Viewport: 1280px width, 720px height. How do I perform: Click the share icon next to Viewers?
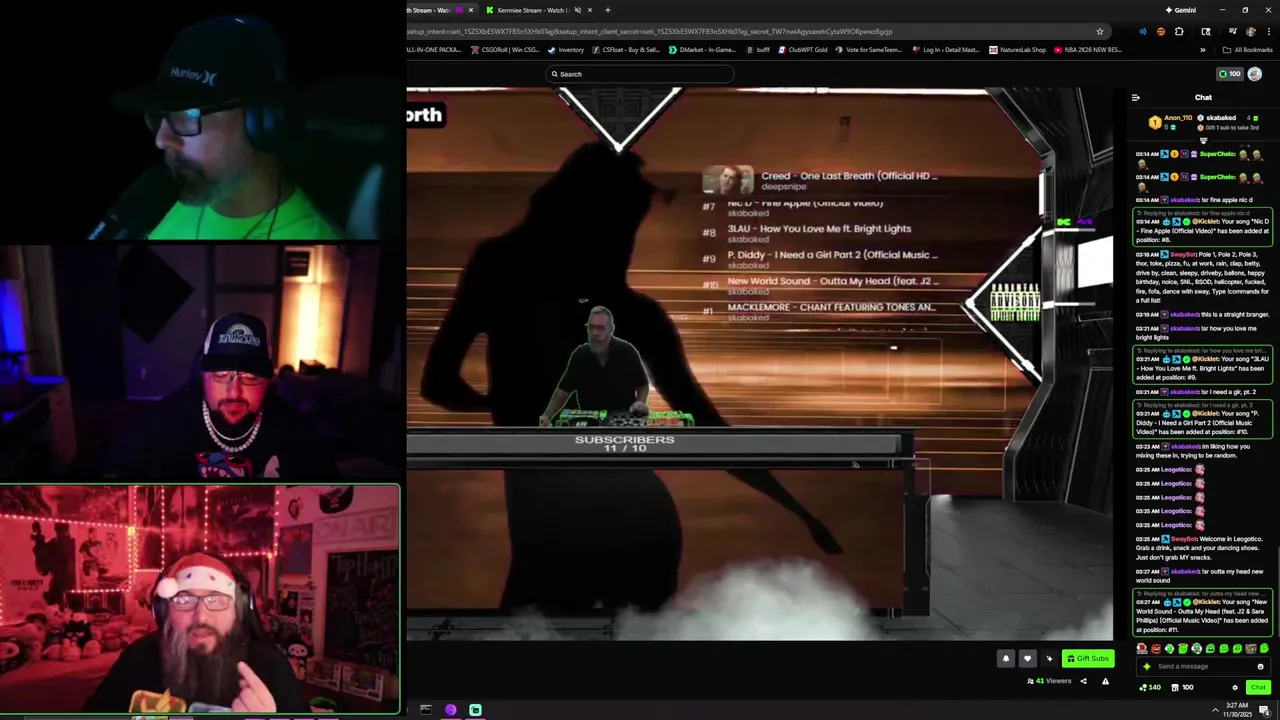click(1083, 681)
